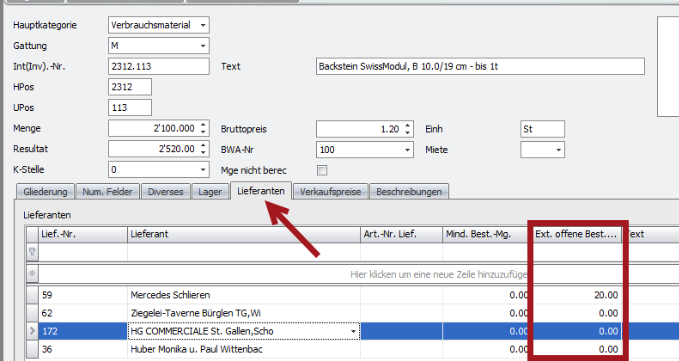Click the Lieferant filter cell
The height and width of the screenshot is (361, 679).
[244, 252]
